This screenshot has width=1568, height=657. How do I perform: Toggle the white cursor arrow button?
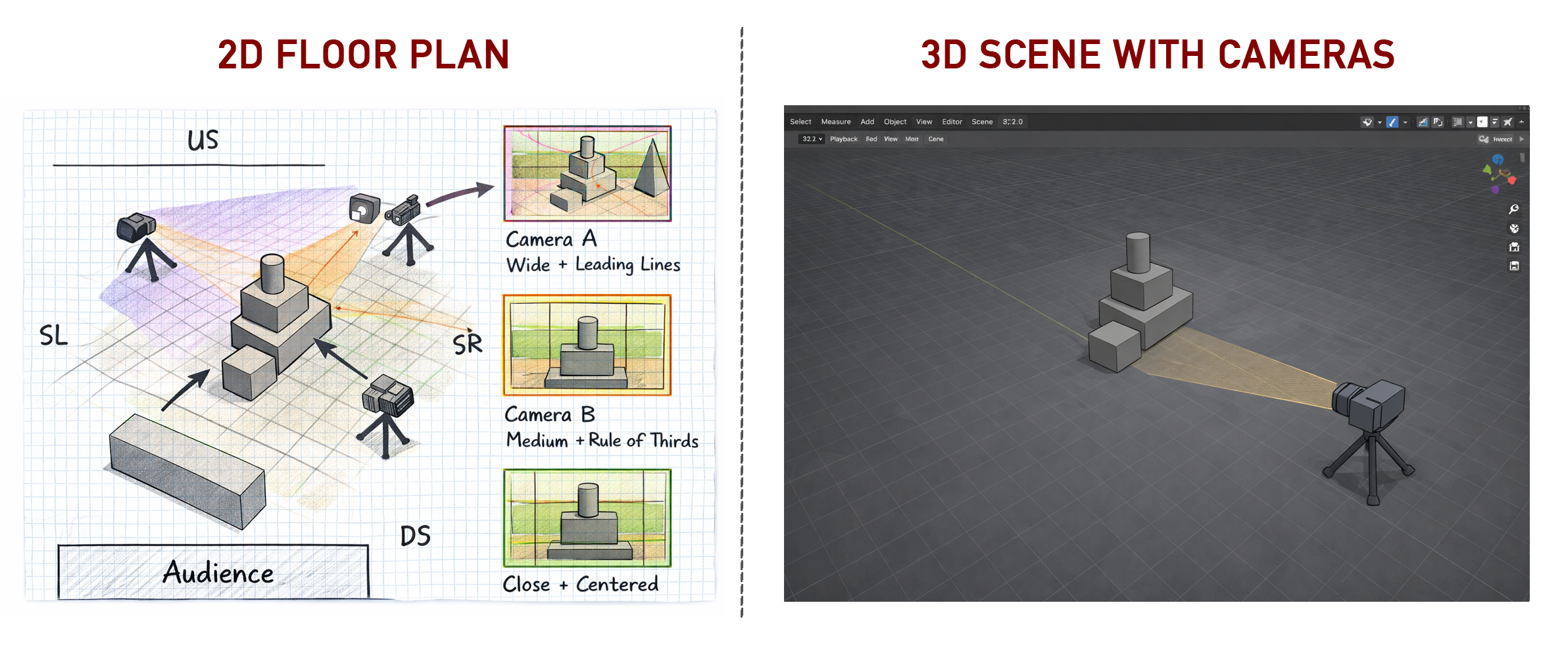1482,122
